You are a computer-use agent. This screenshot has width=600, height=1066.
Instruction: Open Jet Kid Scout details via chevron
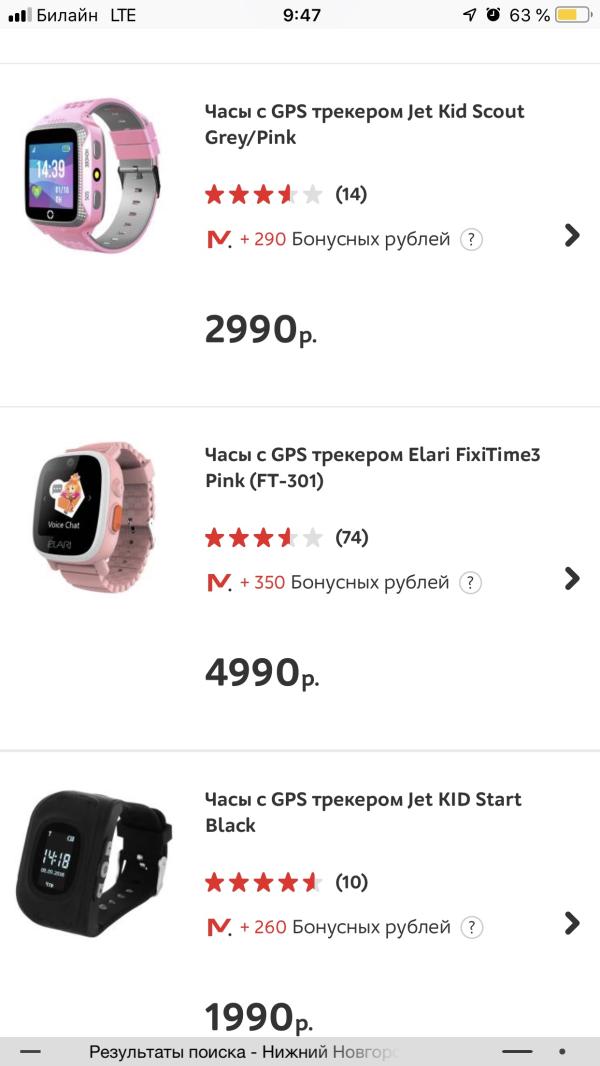click(x=572, y=235)
